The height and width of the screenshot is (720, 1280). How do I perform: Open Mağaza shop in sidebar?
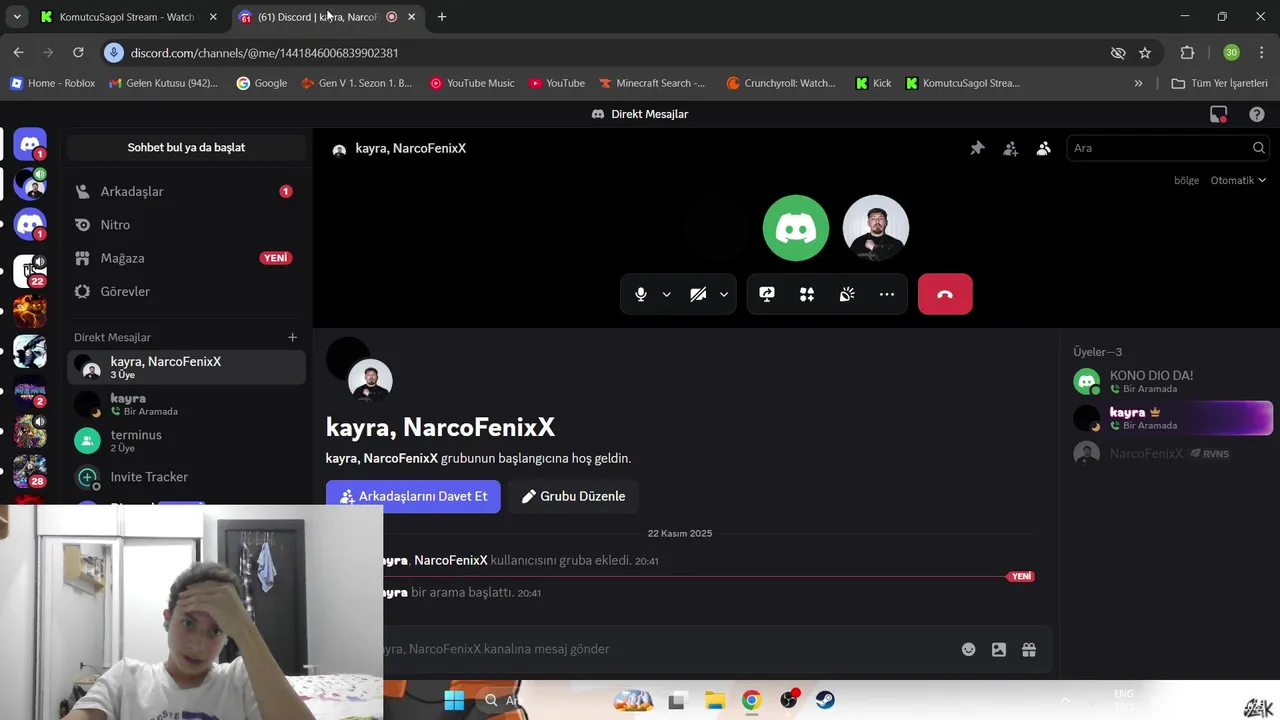coord(186,258)
